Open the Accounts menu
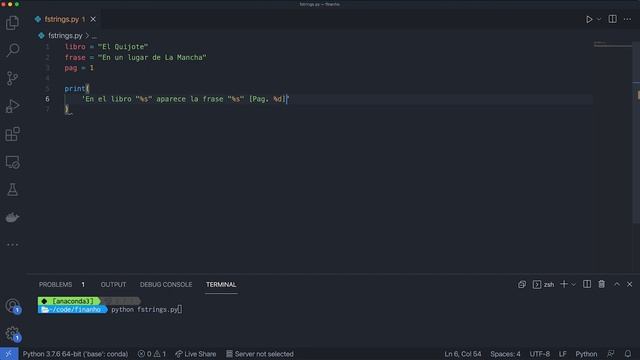The width and height of the screenshot is (640, 360). click(12, 305)
